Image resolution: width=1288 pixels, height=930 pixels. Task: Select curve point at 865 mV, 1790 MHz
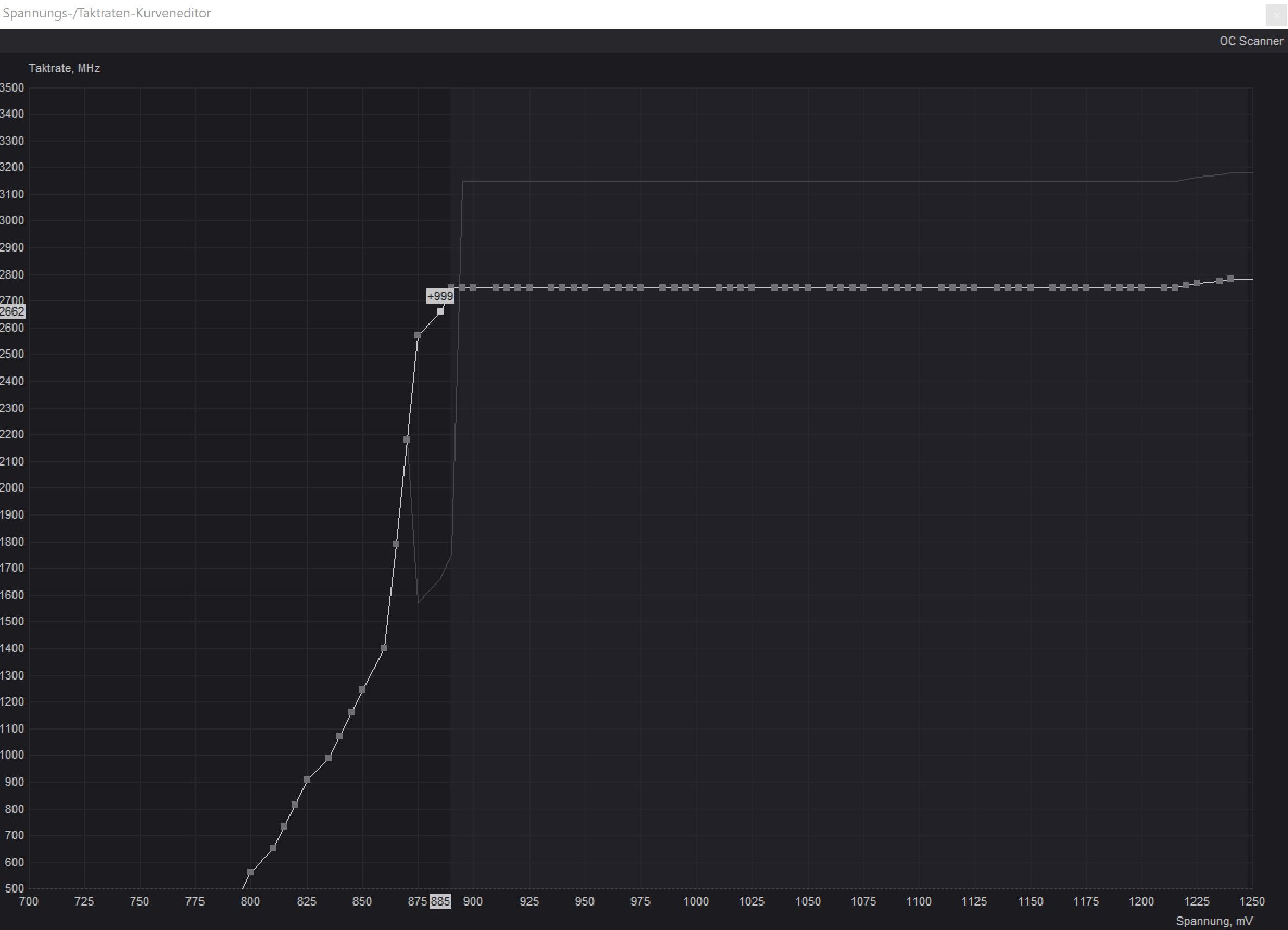pos(396,544)
